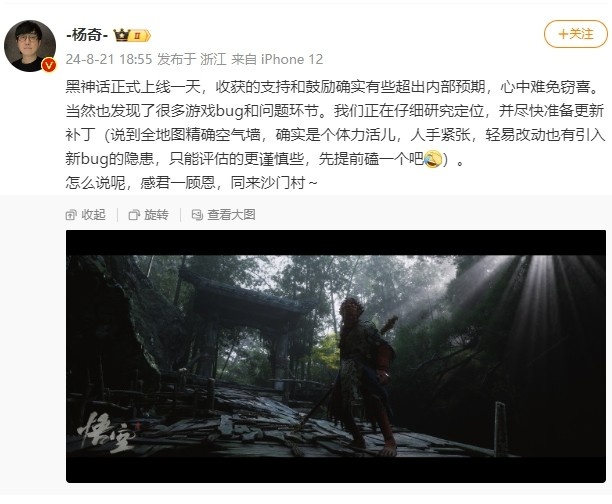Click the laughing-crying emoji in post

(432, 159)
